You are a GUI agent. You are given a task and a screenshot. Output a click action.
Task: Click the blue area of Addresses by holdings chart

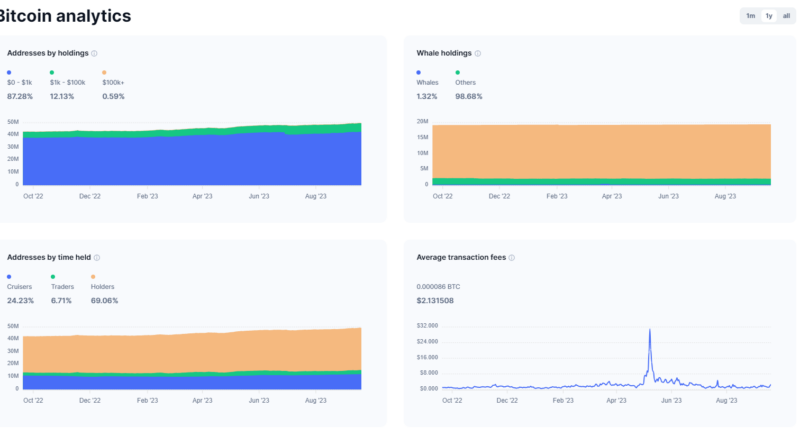[x=190, y=162]
